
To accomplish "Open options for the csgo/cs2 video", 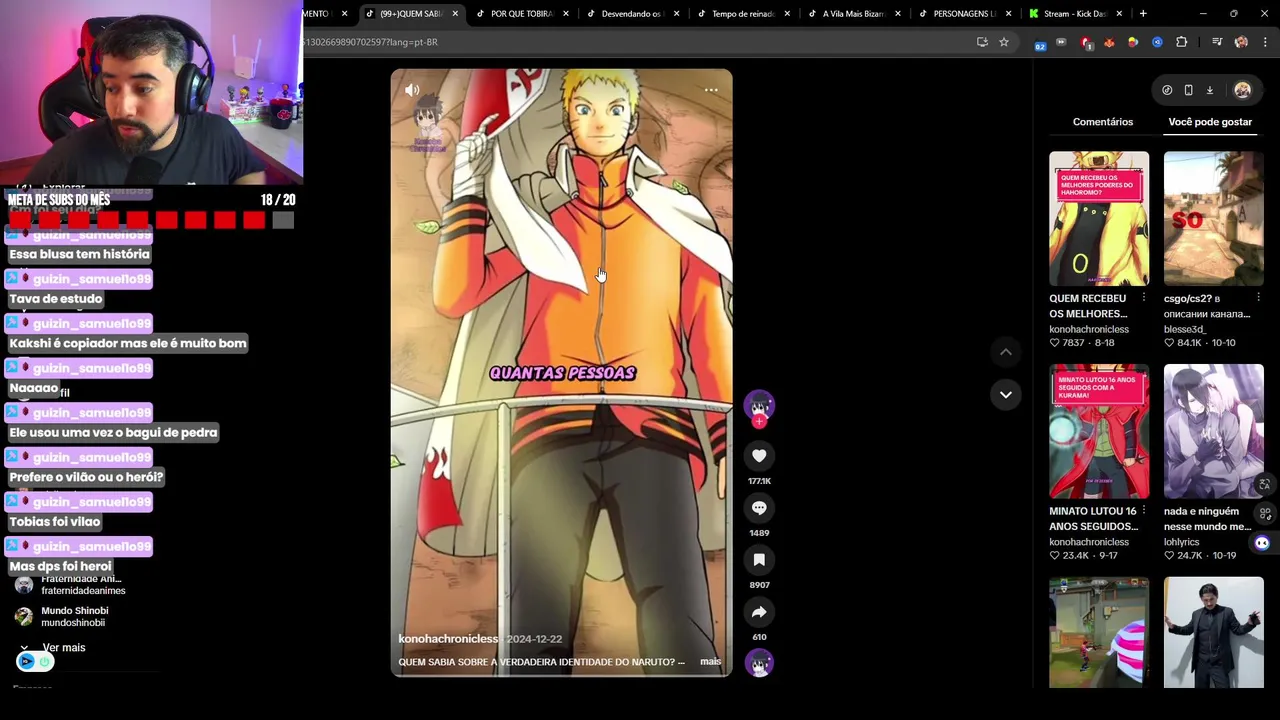I will click(1259, 298).
